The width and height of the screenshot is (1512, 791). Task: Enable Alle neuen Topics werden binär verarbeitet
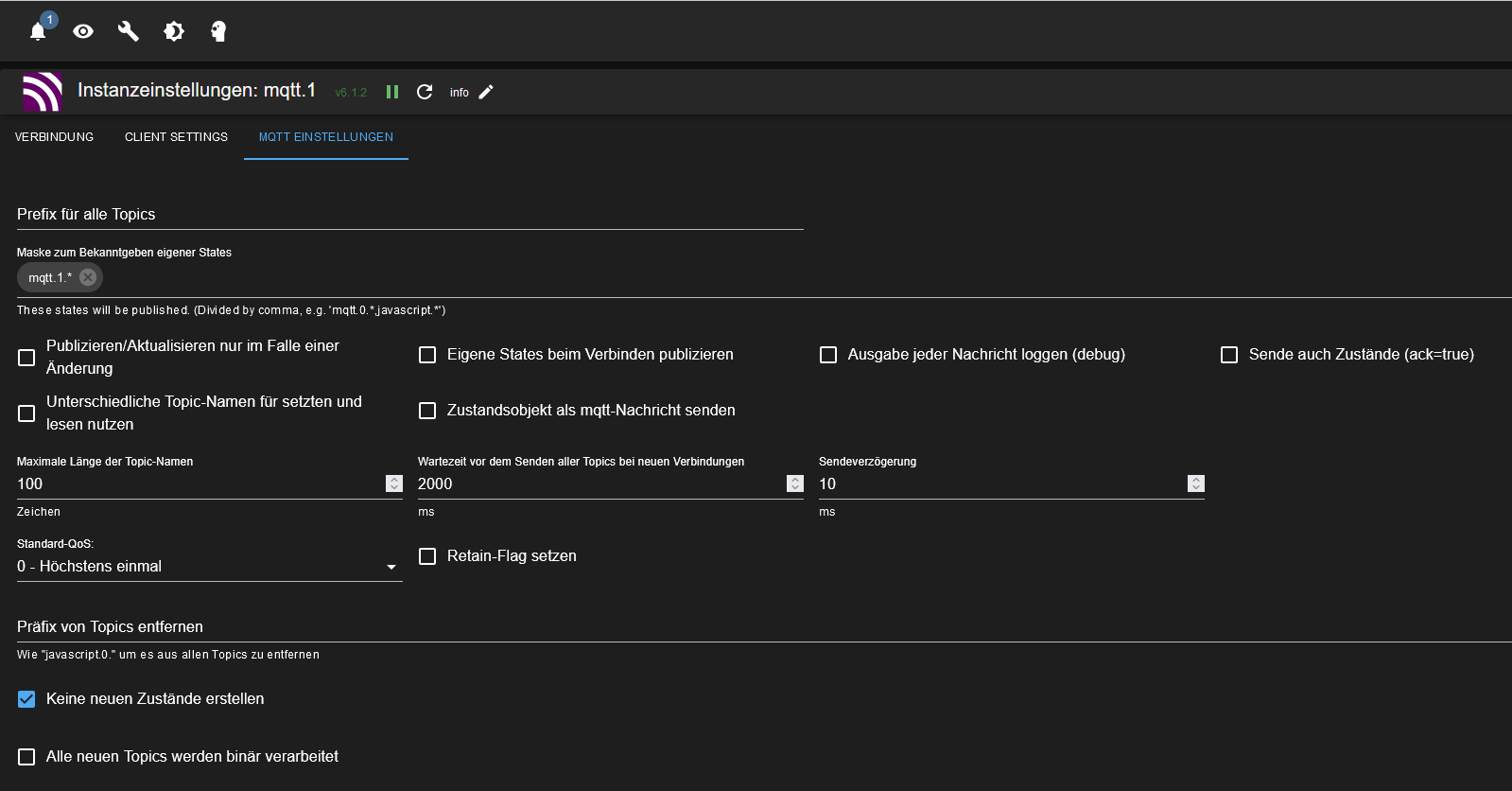tap(26, 757)
